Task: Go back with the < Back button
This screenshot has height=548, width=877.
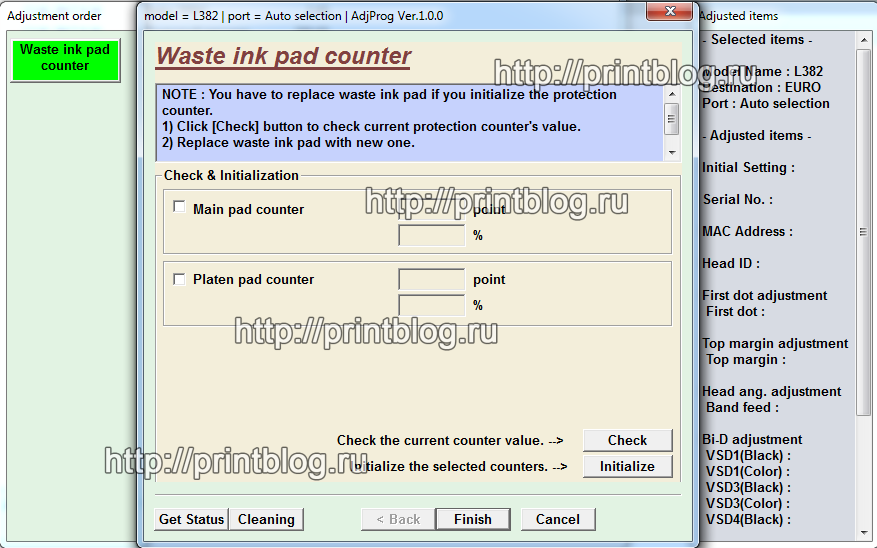Action: tap(398, 519)
